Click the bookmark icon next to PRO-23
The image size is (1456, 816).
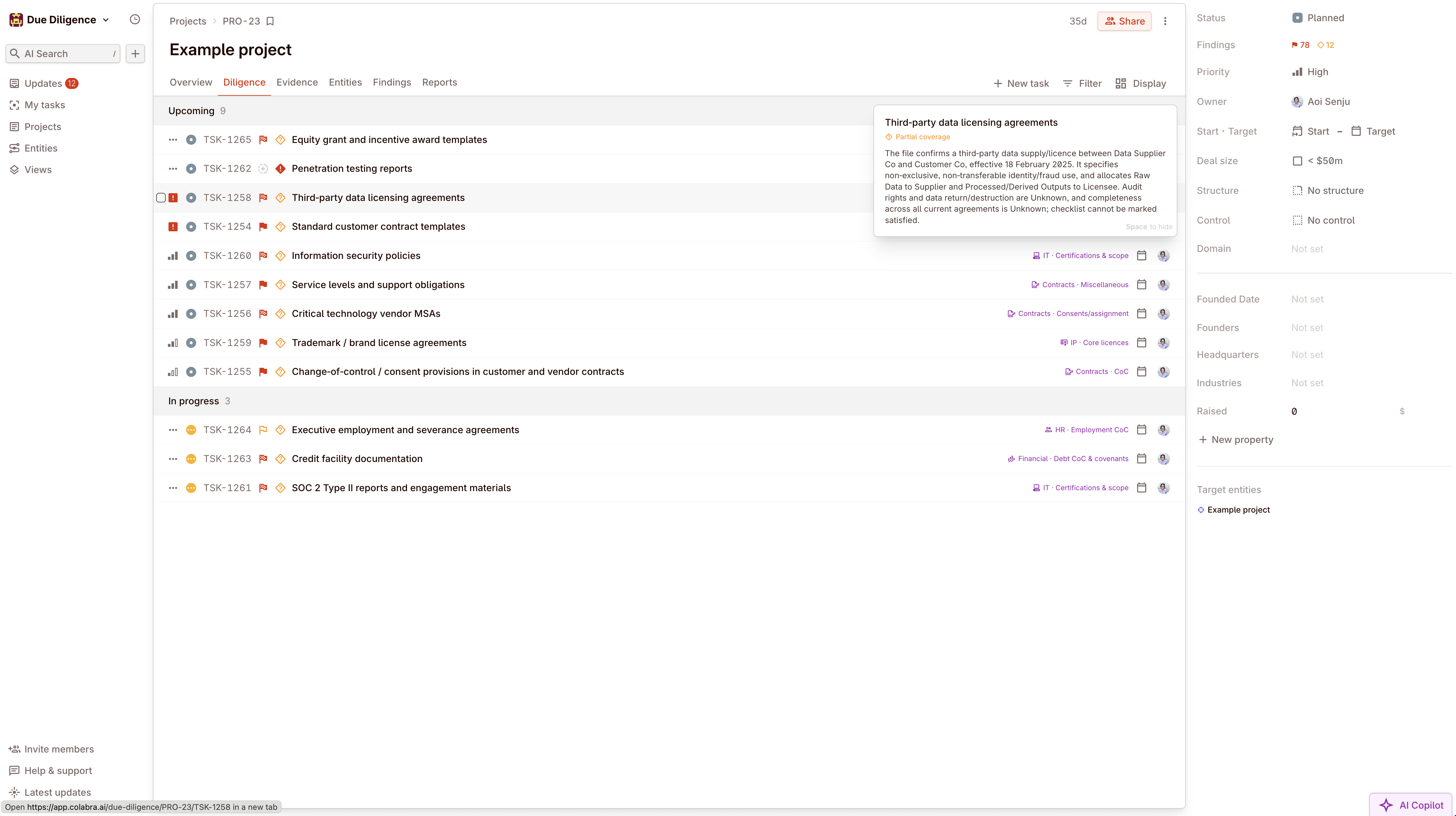tap(269, 21)
